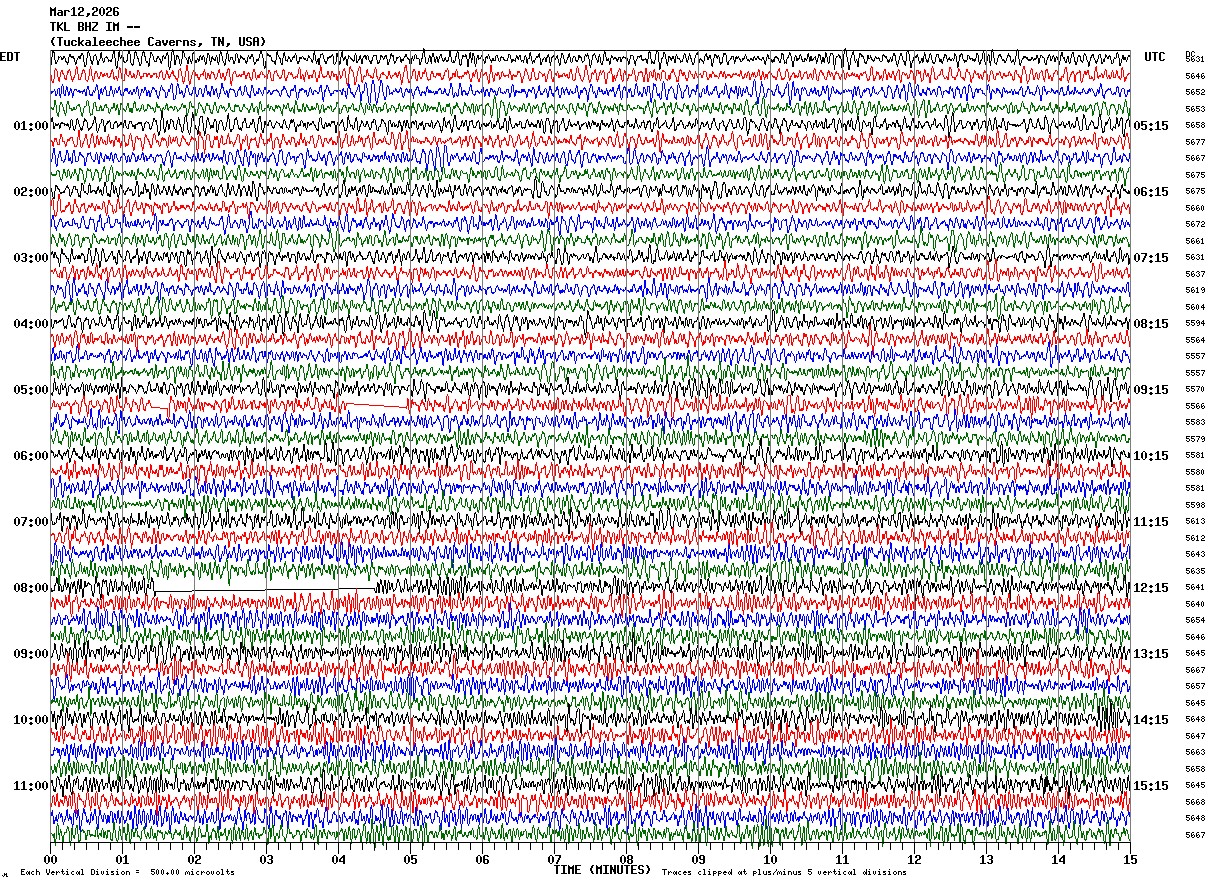Click the DC offset value 5619
The width and height of the screenshot is (1210, 886).
pos(1195,290)
